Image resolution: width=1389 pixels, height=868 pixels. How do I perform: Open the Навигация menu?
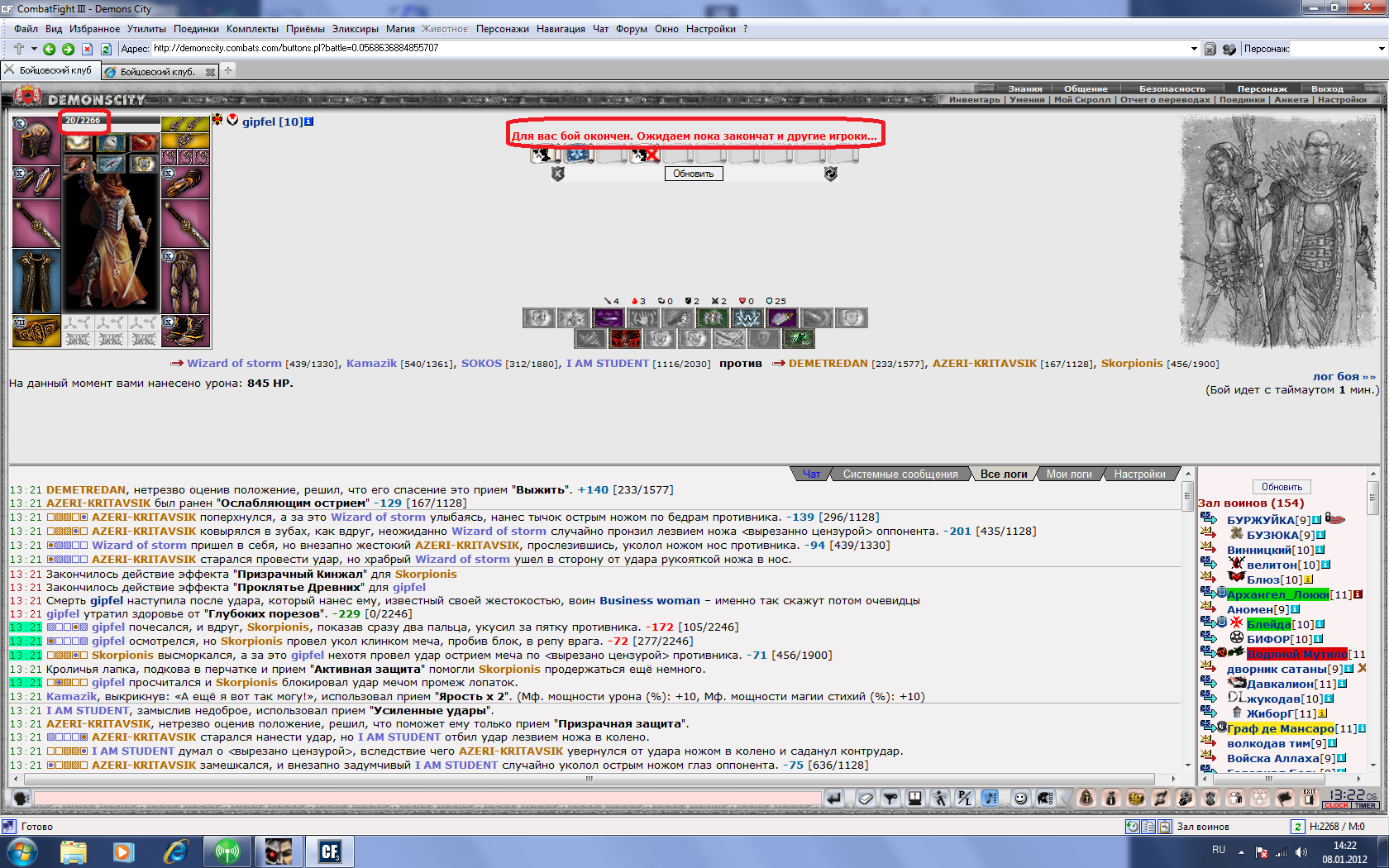point(561,29)
